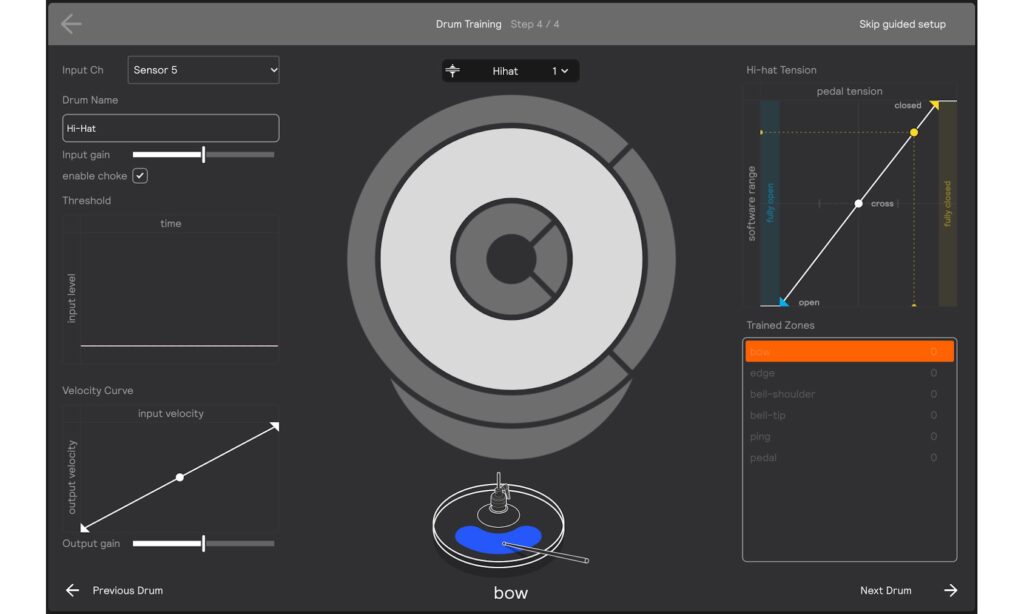
Task: Select the highlighted bow row in Trained Zones
Action: pos(850,351)
